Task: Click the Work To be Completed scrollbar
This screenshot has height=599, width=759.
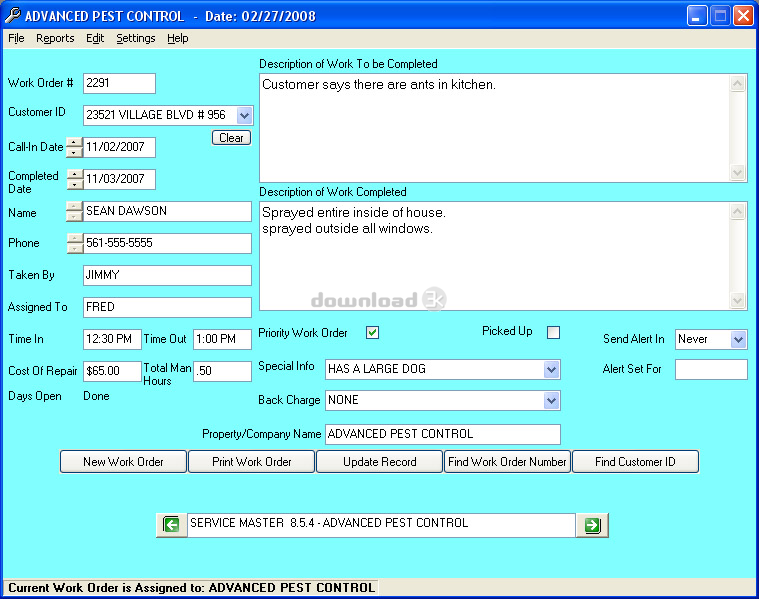Action: pyautogui.click(x=738, y=128)
